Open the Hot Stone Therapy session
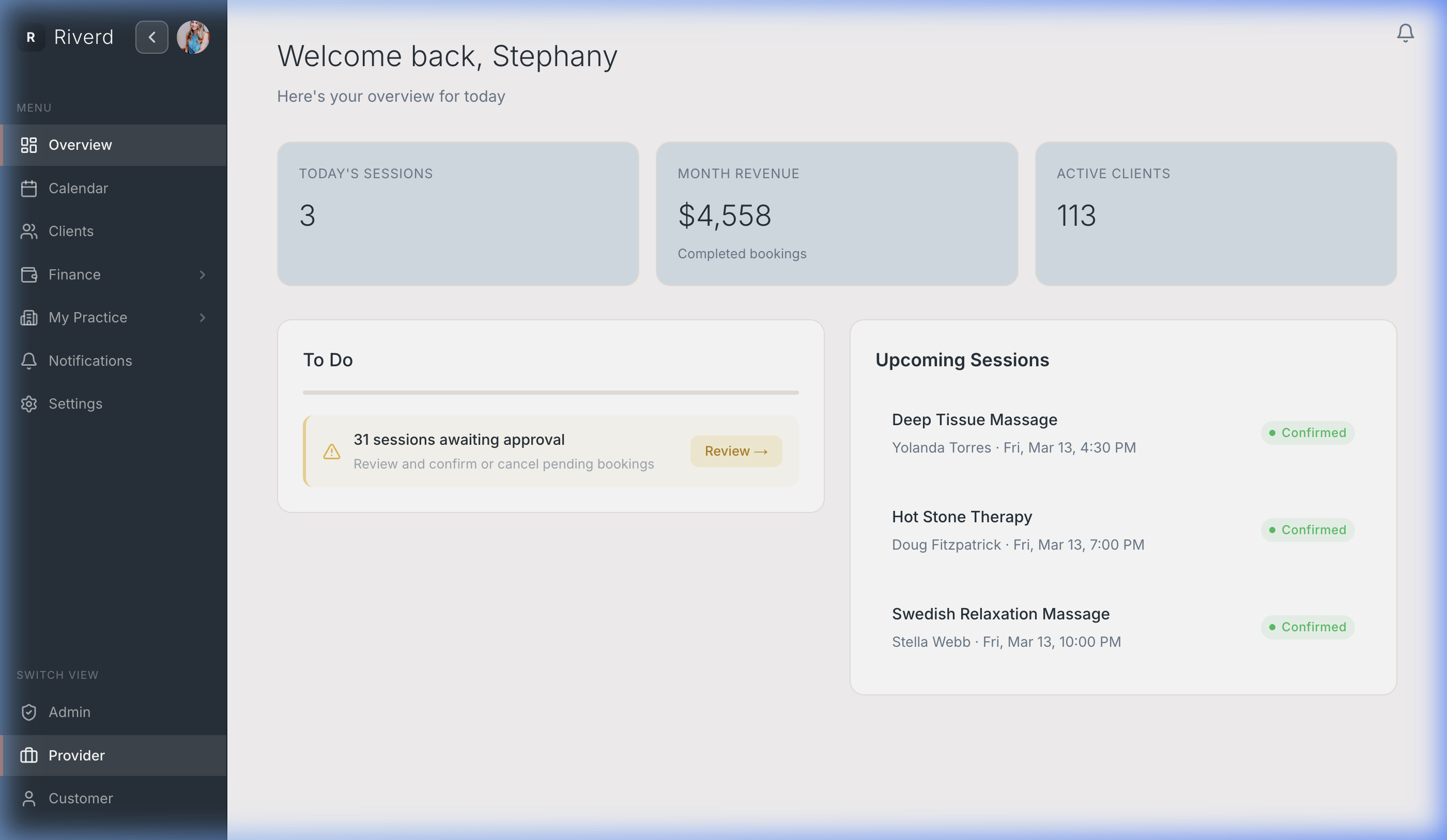Image resolution: width=1447 pixels, height=840 pixels. 961,517
